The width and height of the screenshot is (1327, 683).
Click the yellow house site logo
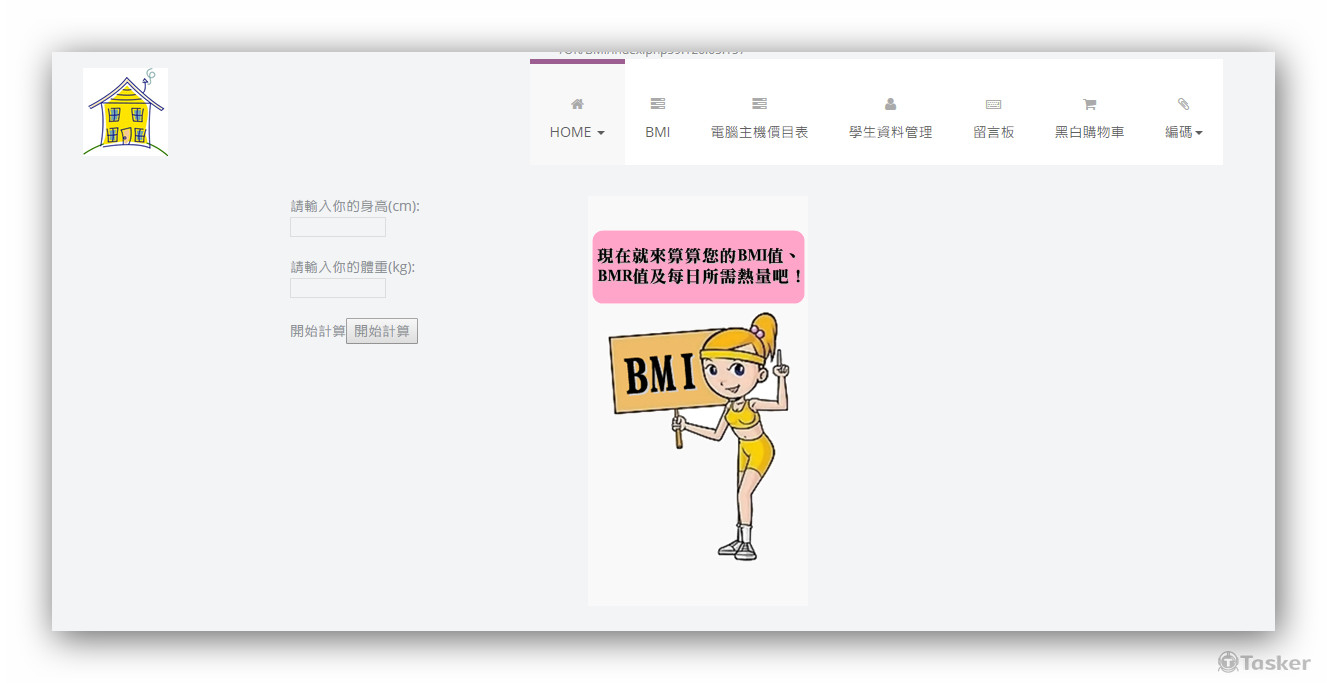click(124, 111)
